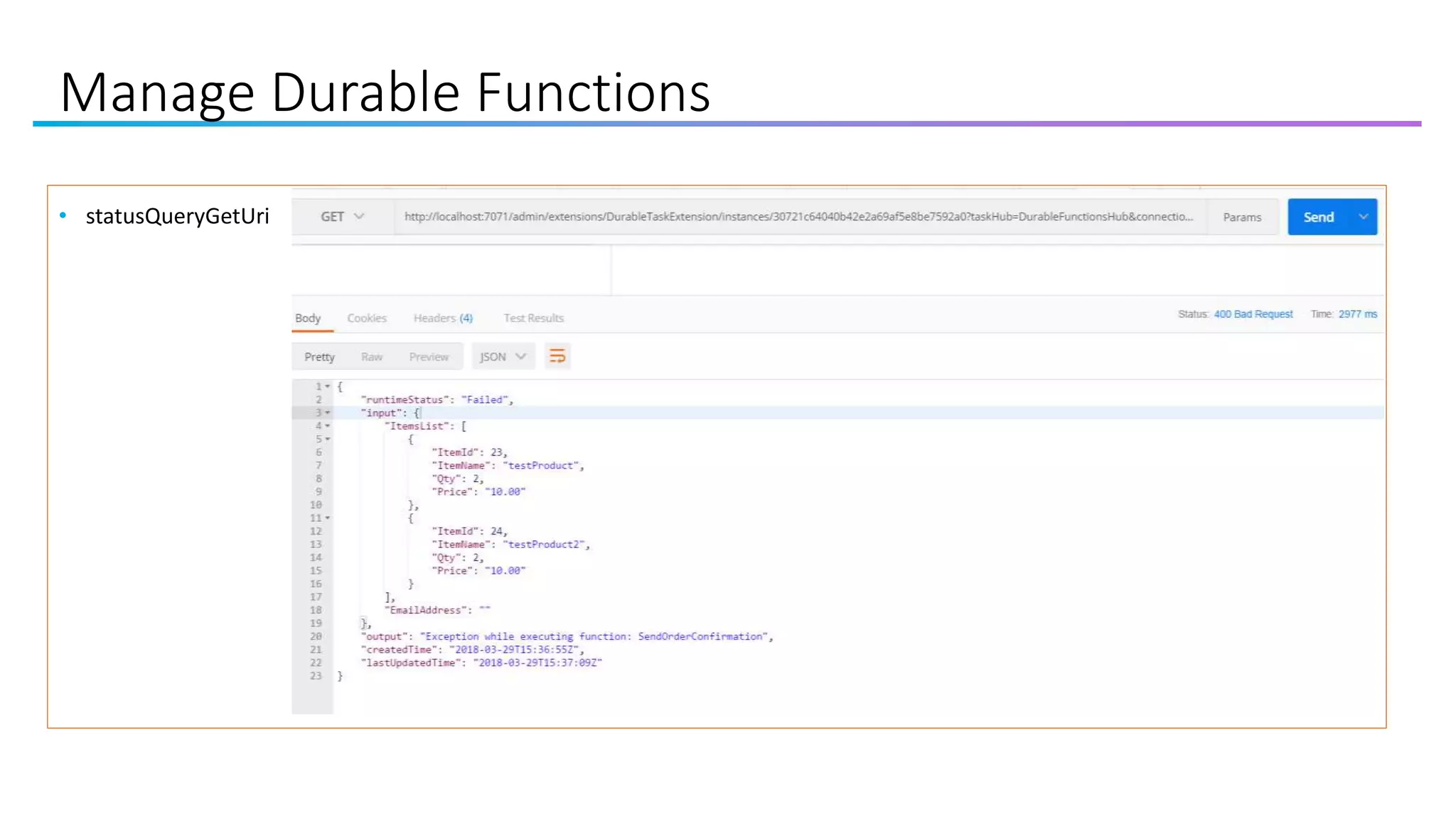
Task: Collapse second item object at line 11
Action: tap(328, 518)
